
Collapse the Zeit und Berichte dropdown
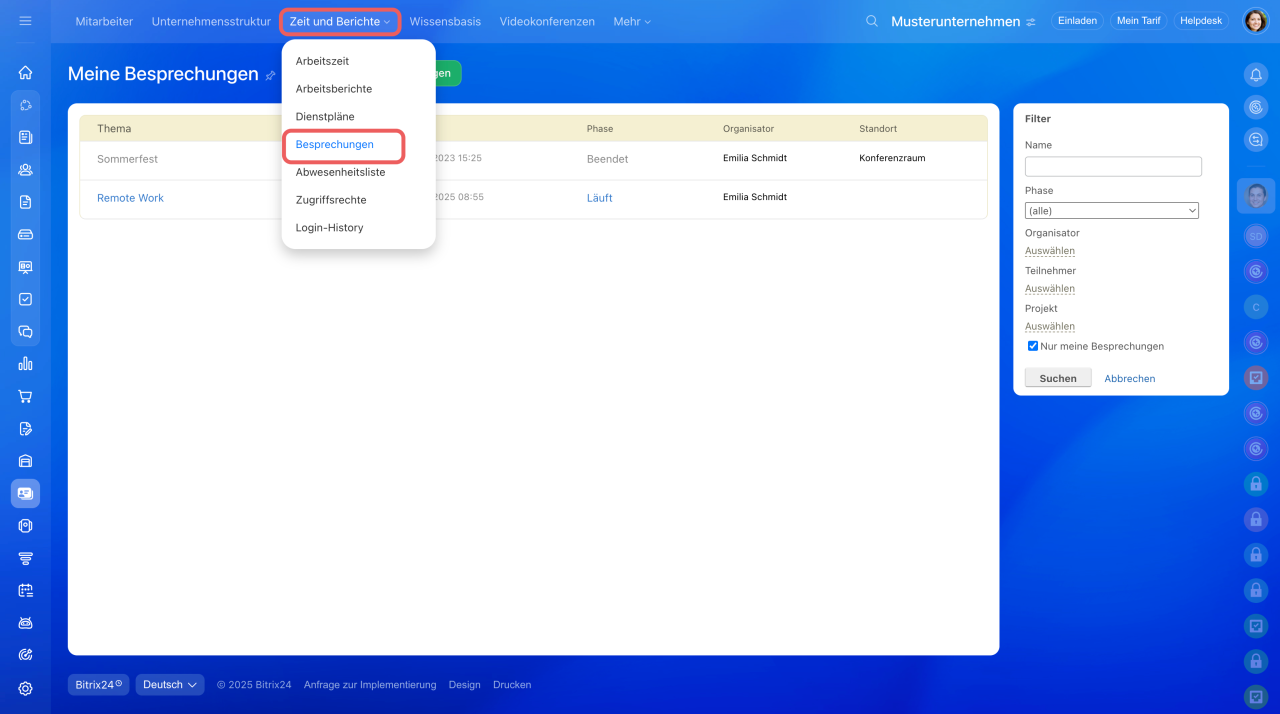click(x=340, y=21)
